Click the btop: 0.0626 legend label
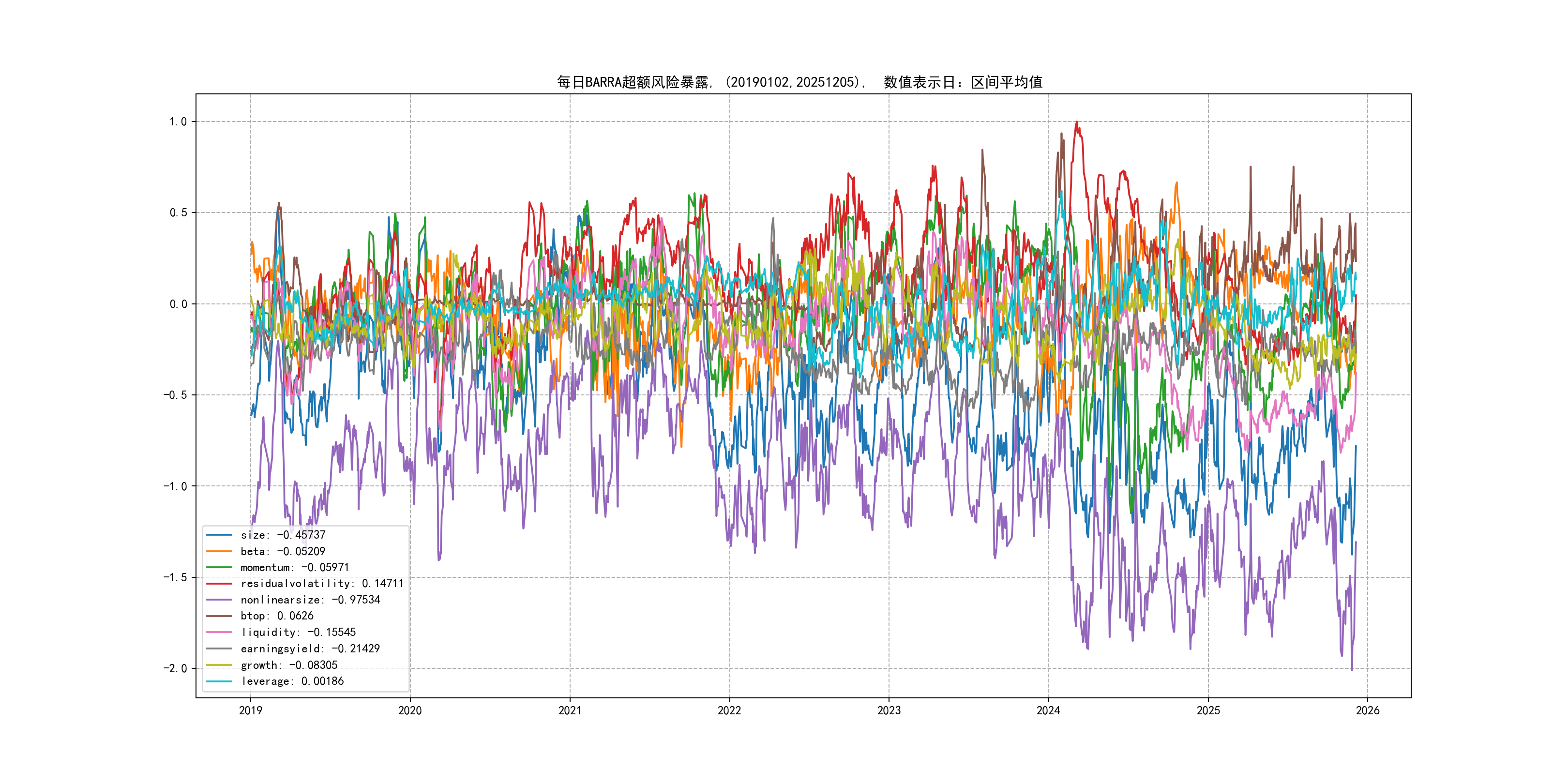This screenshot has width=1568, height=784. pyautogui.click(x=277, y=616)
